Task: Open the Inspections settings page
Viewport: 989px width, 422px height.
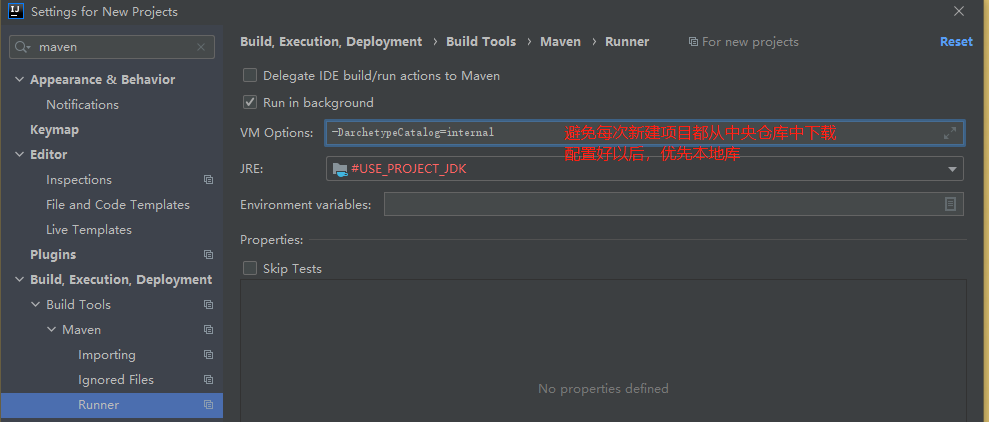Action: [79, 180]
